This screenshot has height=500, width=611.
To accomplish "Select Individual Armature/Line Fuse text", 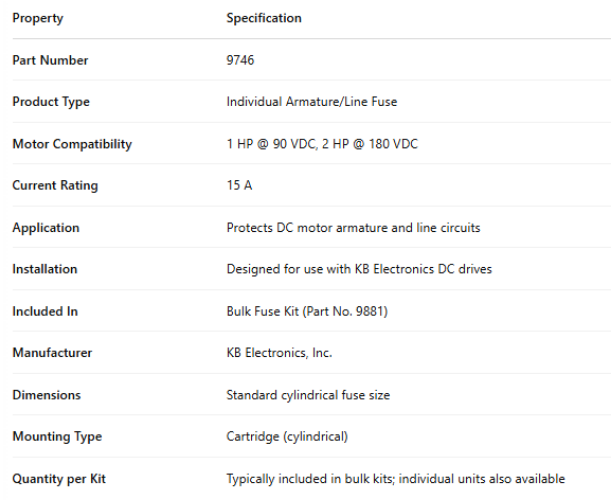I will 311,102.
